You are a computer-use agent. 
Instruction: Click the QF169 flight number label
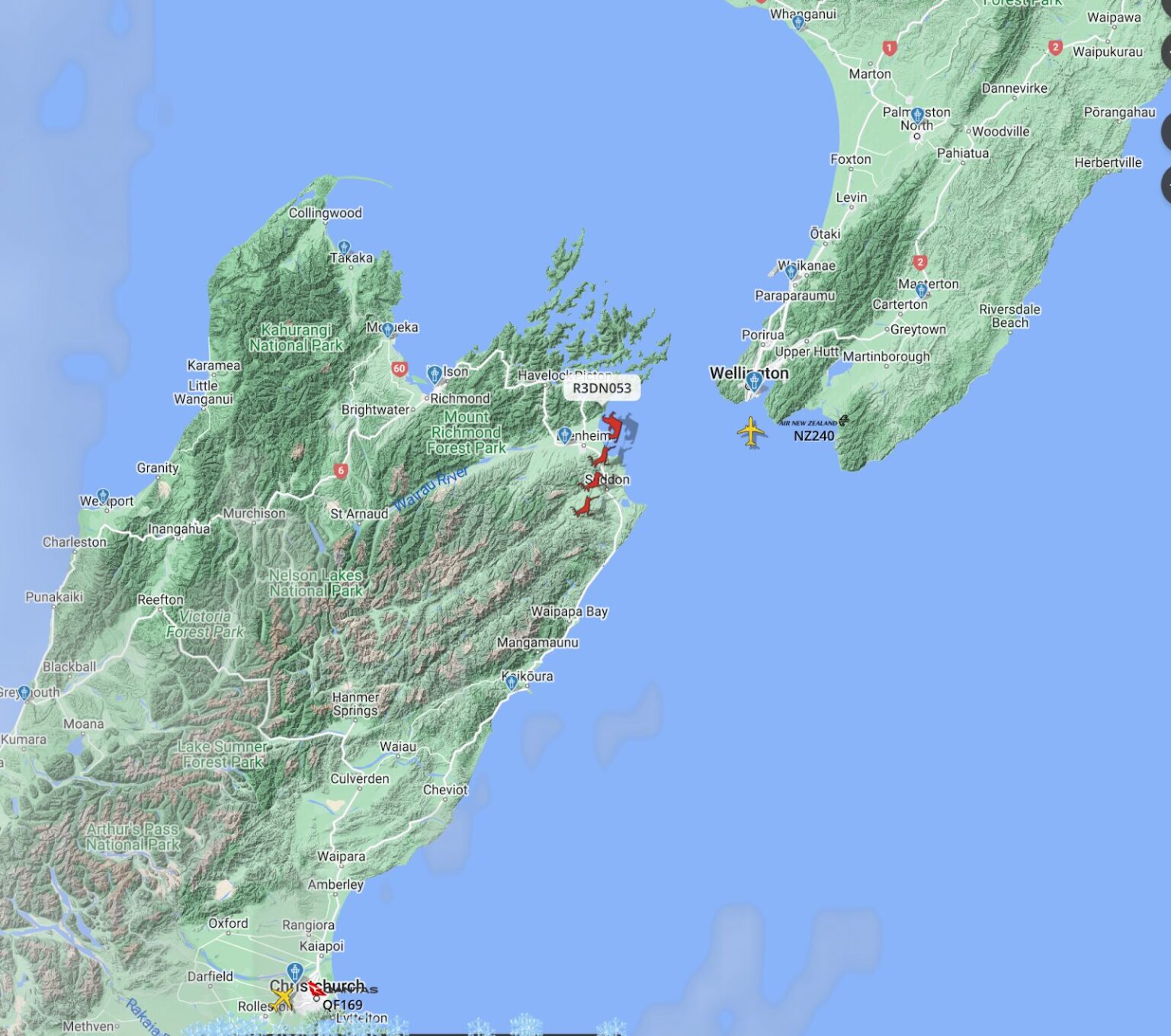(342, 1005)
